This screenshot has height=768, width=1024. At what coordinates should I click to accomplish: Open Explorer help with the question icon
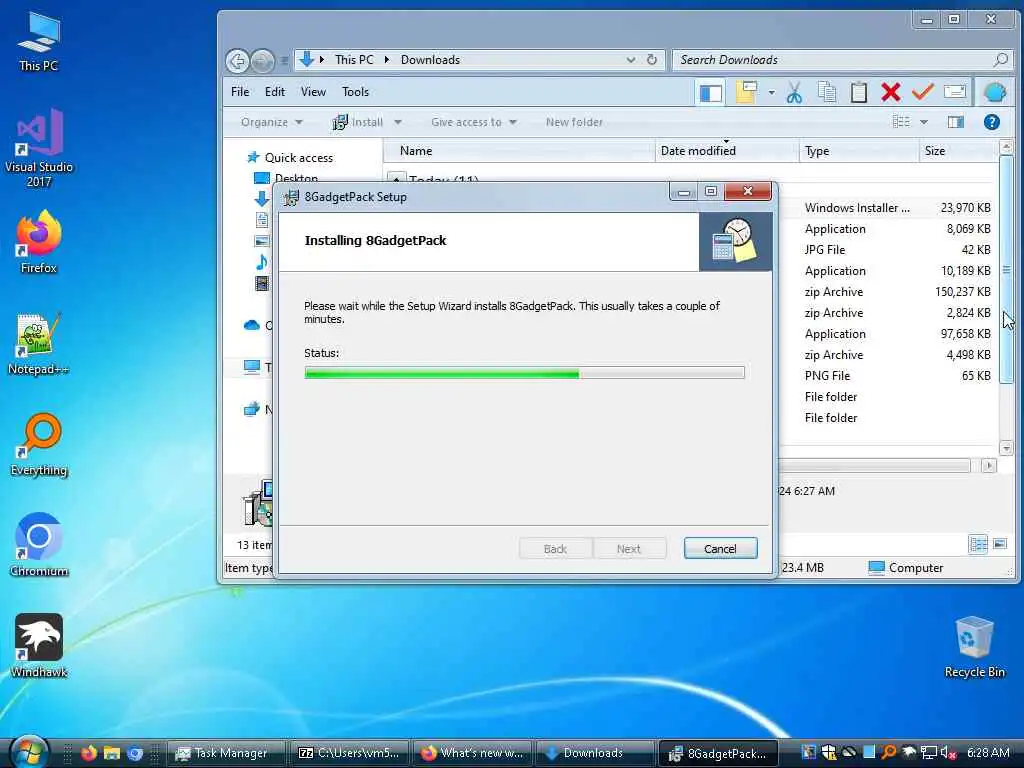point(991,122)
